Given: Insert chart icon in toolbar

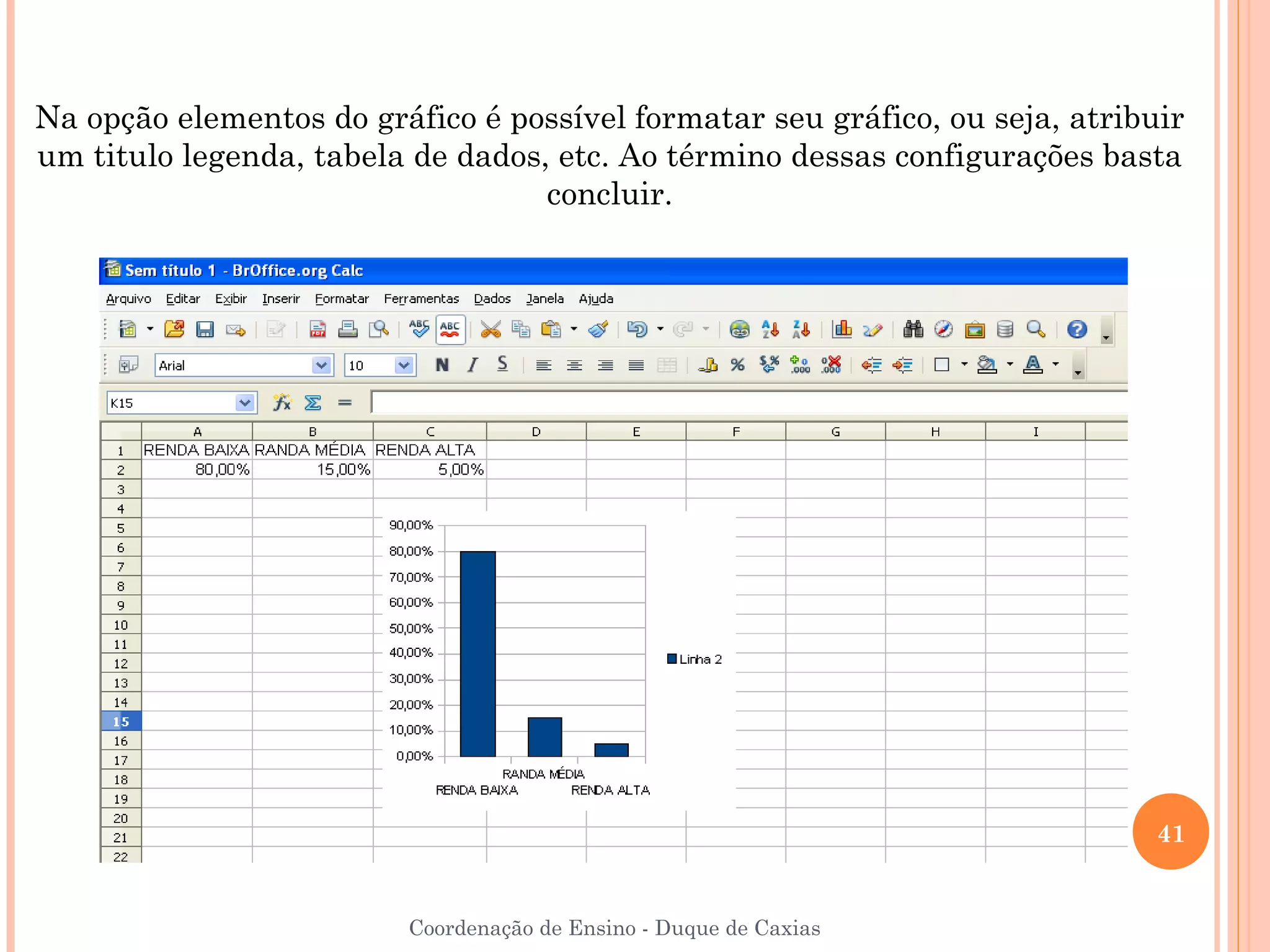Looking at the screenshot, I should pyautogui.click(x=842, y=328).
